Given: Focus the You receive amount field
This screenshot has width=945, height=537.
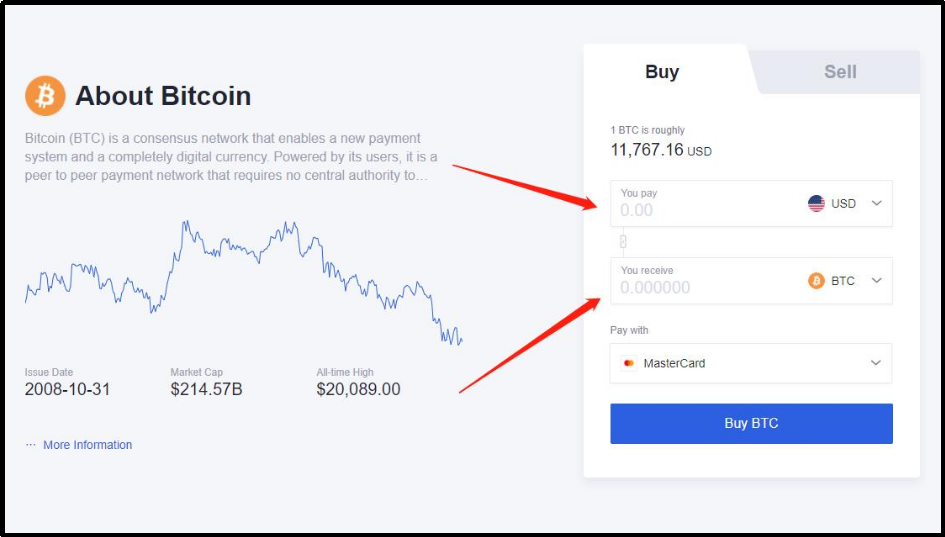Looking at the screenshot, I should (700, 288).
